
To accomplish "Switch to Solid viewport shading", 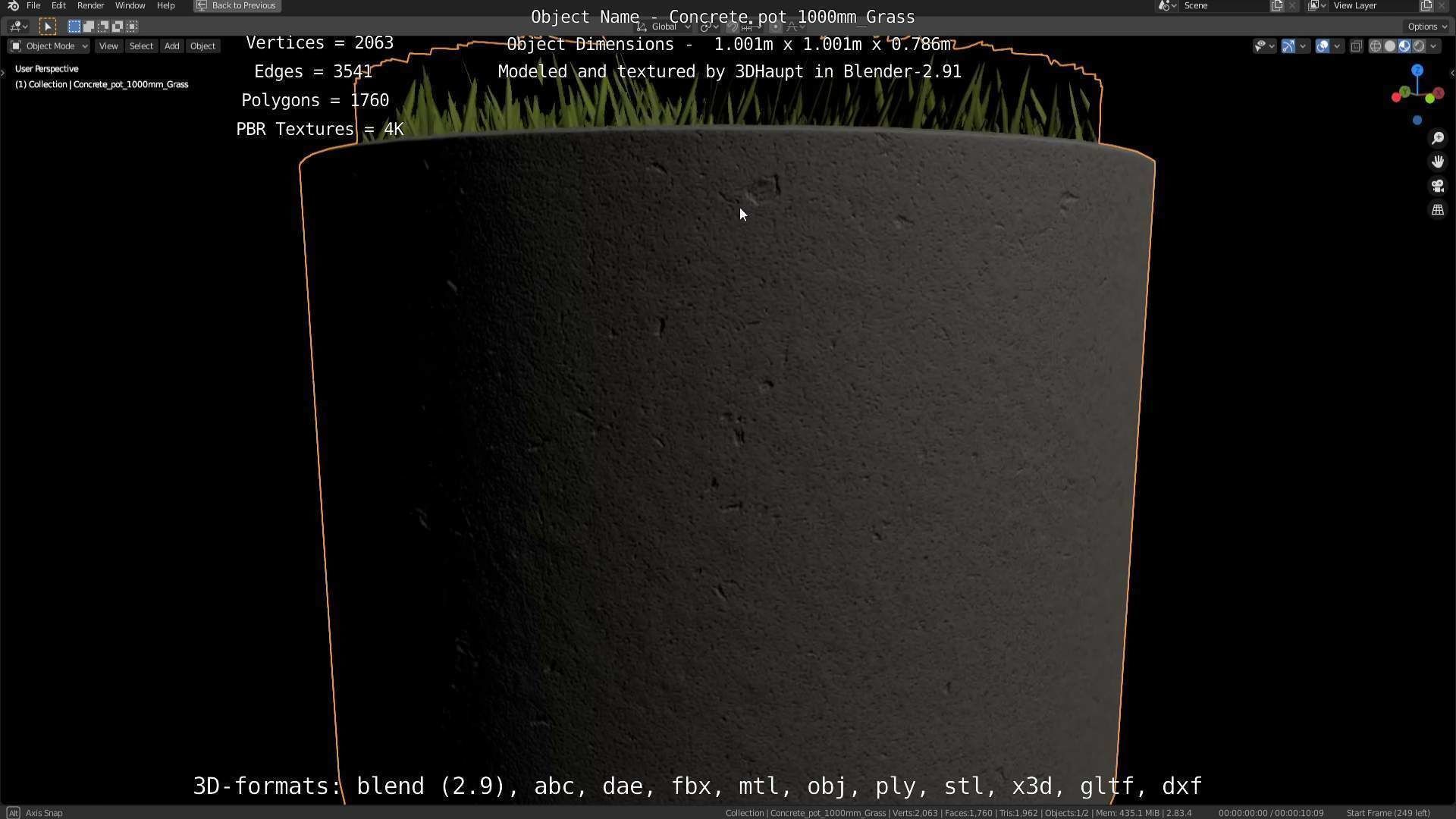I will pos(1389,46).
